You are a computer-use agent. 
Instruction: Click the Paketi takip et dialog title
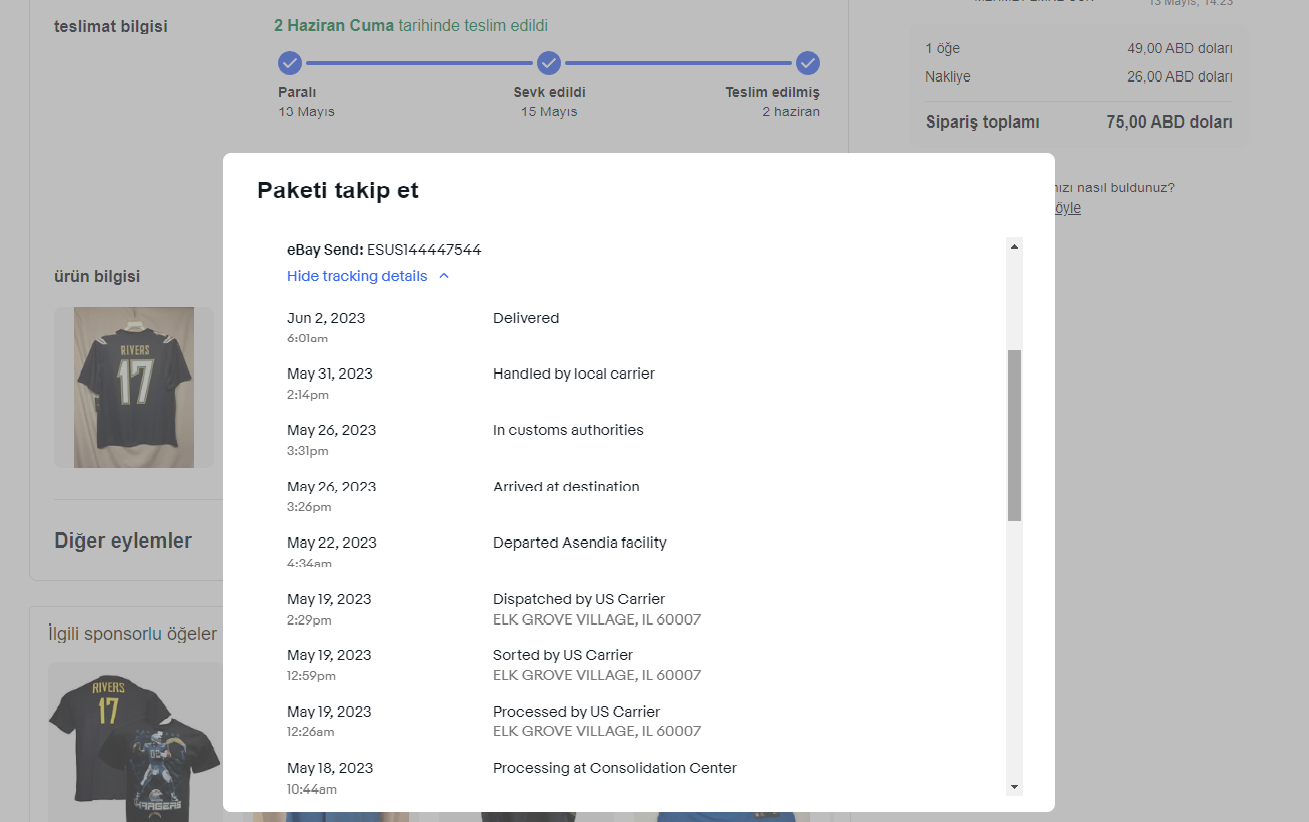click(x=338, y=190)
